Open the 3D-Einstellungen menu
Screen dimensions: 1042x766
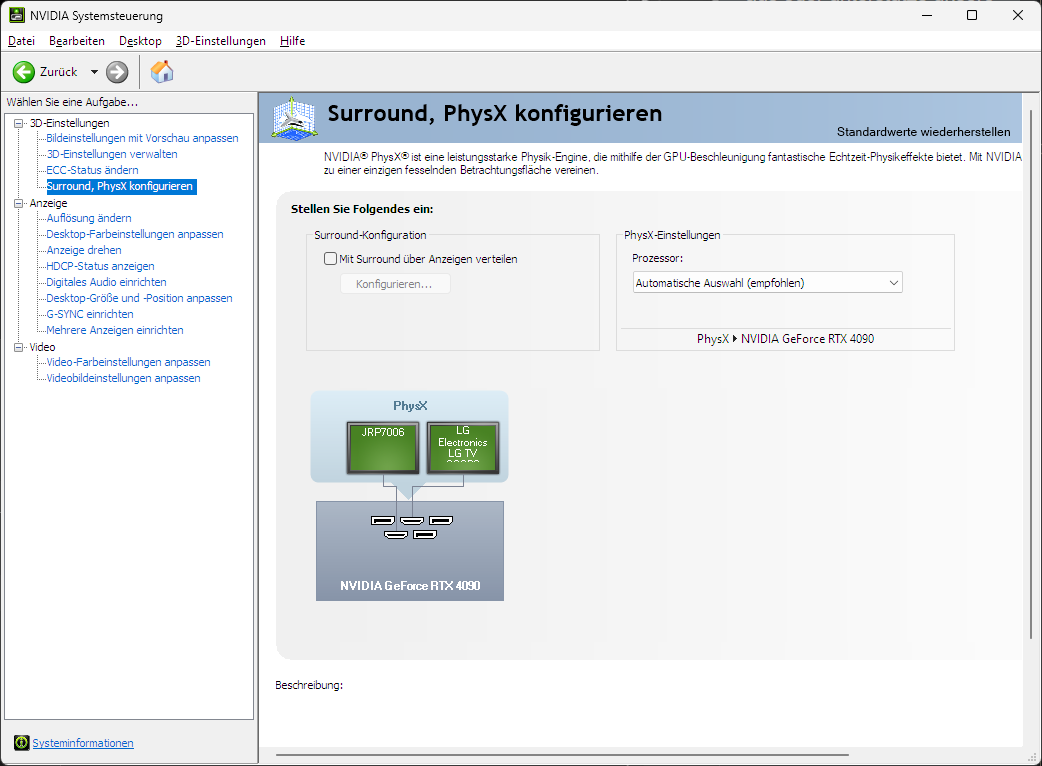(221, 41)
